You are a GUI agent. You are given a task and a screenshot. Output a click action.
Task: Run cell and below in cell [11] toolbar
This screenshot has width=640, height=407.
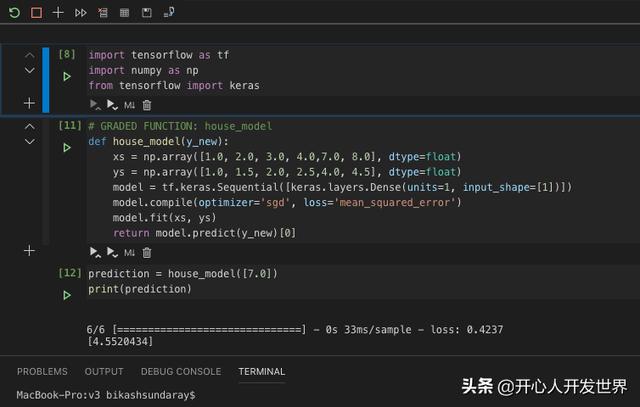click(112, 253)
